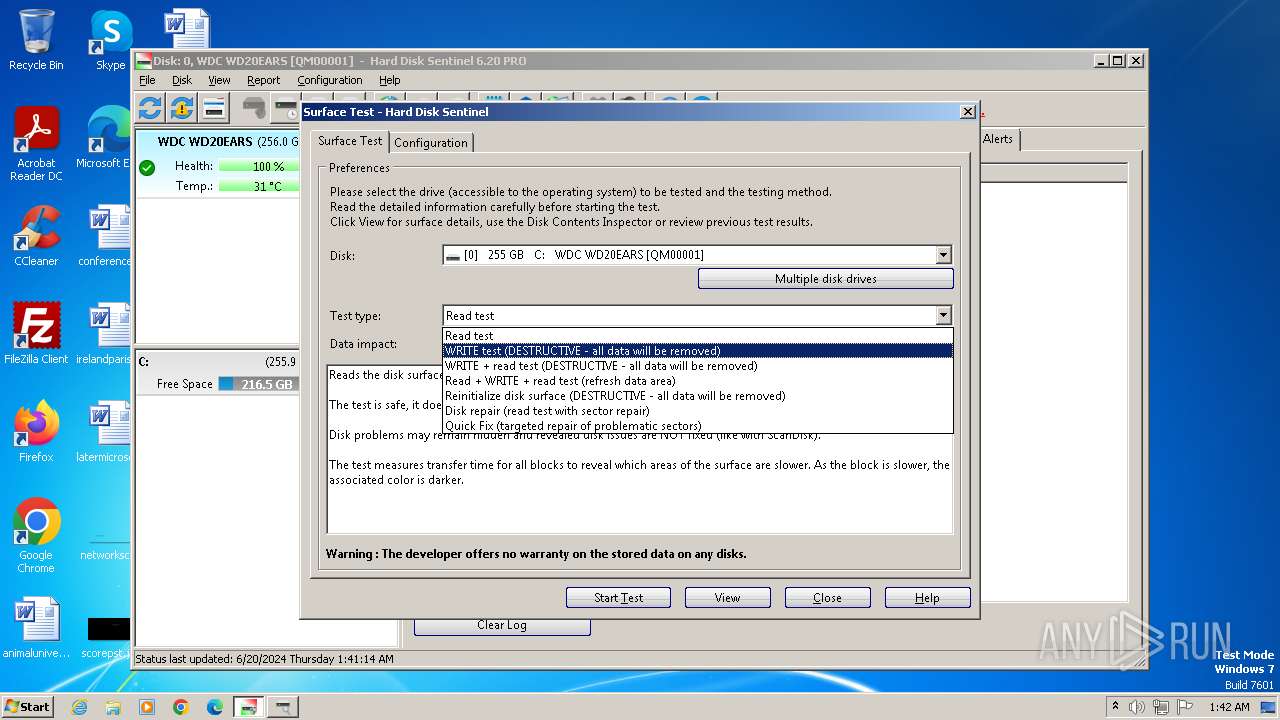Viewport: 1280px width, 720px height.
Task: Click the Surface Test taskbar button
Action: (x=283, y=707)
